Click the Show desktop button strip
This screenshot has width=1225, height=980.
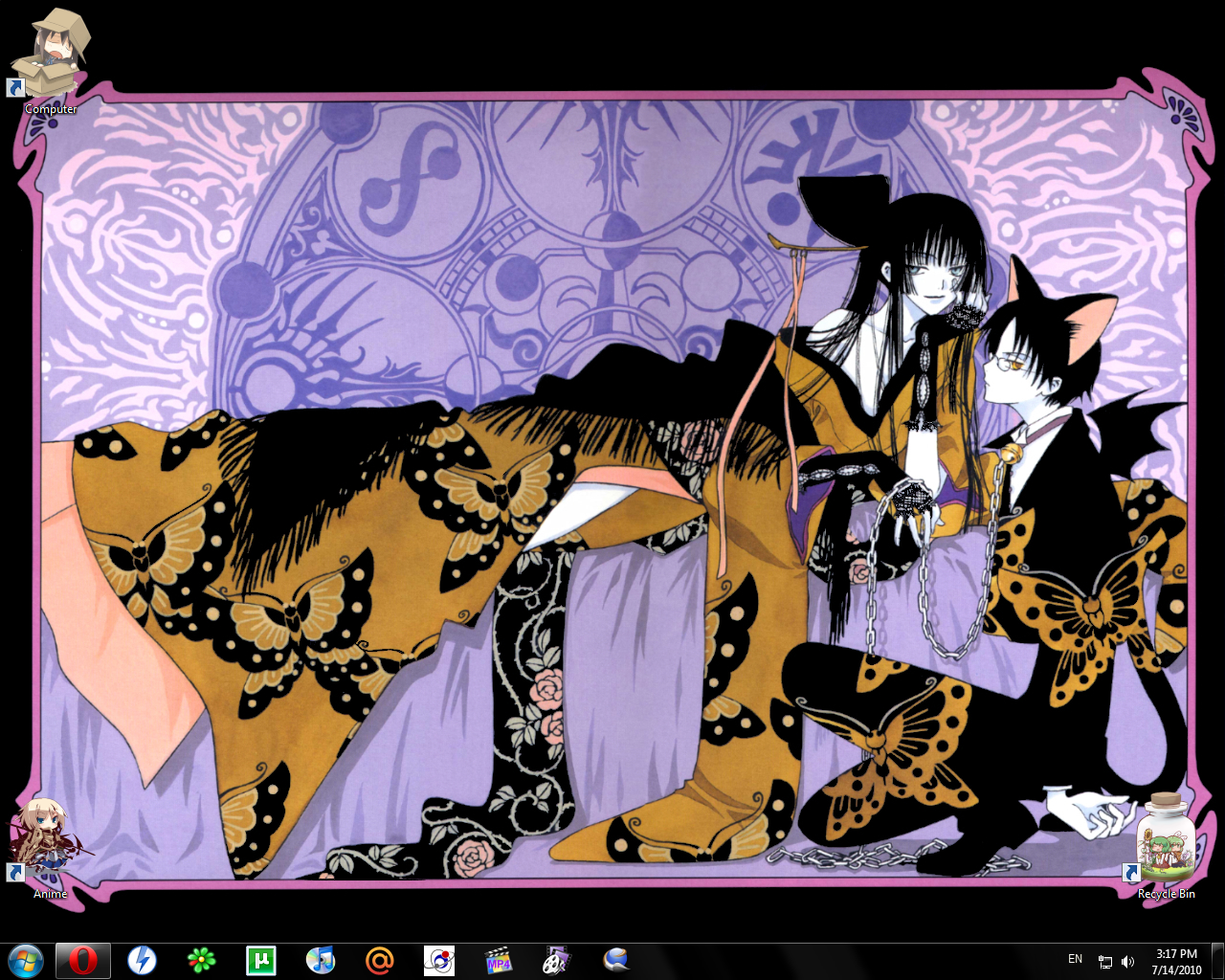tap(1217, 961)
